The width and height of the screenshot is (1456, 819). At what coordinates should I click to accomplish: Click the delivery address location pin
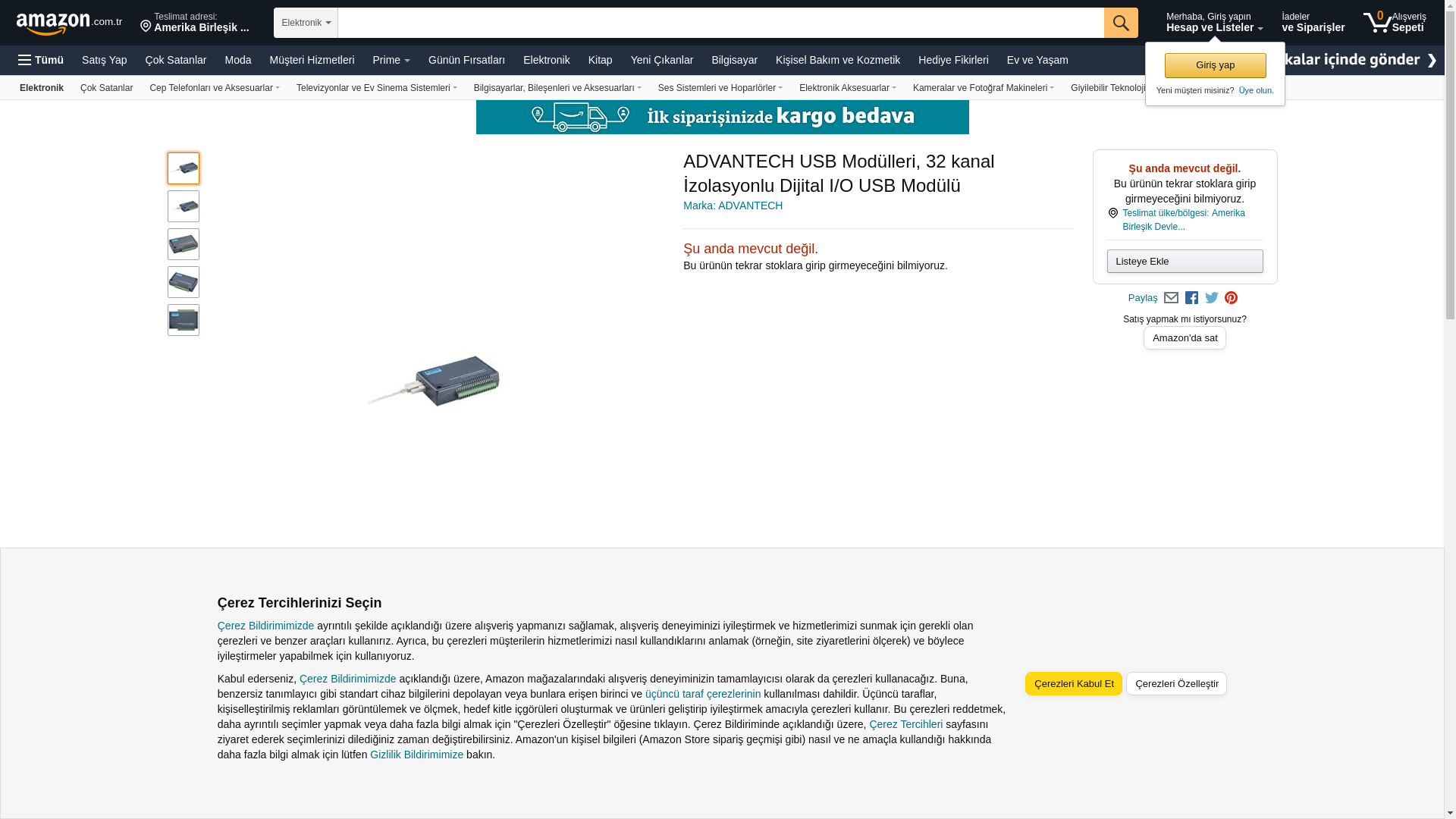click(x=146, y=27)
